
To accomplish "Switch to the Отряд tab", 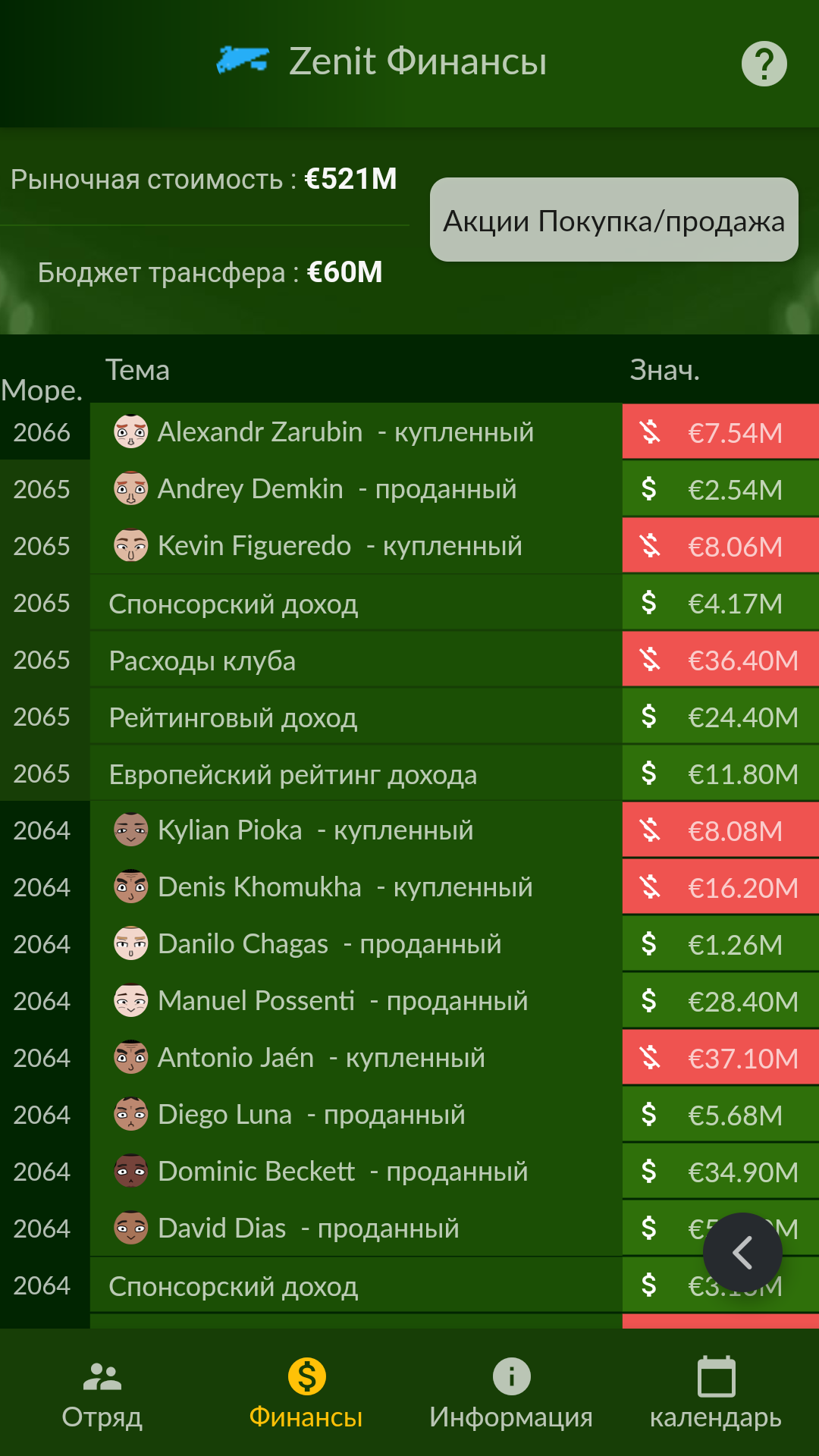I will pos(102,1395).
